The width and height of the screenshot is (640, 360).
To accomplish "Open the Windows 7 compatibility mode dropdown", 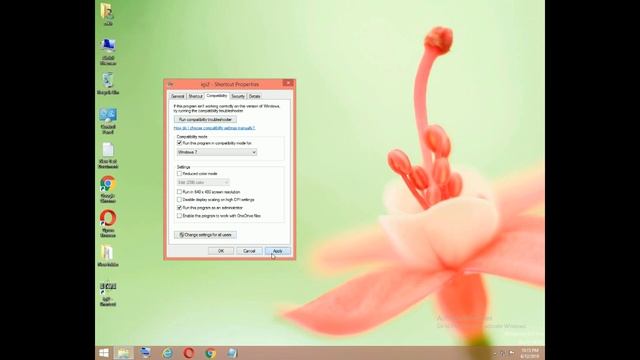I will click(217, 152).
